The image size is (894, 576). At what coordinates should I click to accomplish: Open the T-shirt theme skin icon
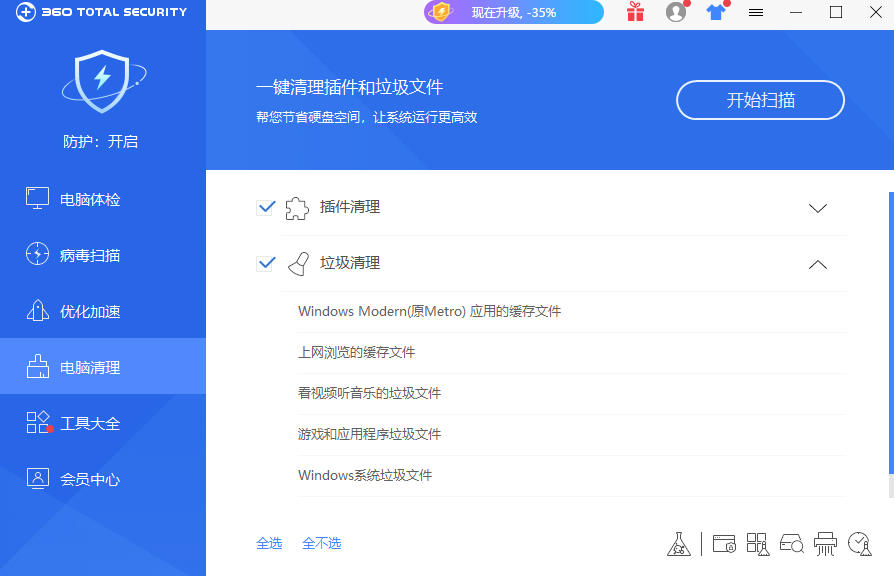(x=716, y=12)
